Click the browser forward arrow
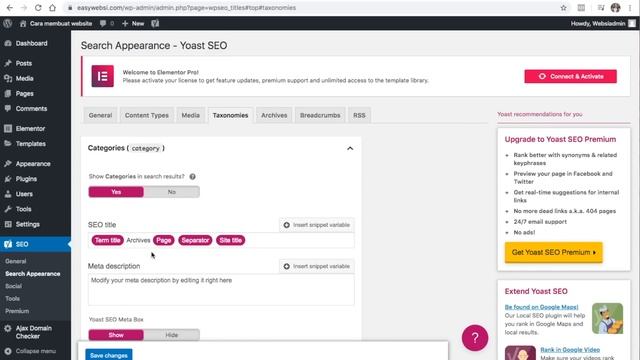 (x=24, y=8)
